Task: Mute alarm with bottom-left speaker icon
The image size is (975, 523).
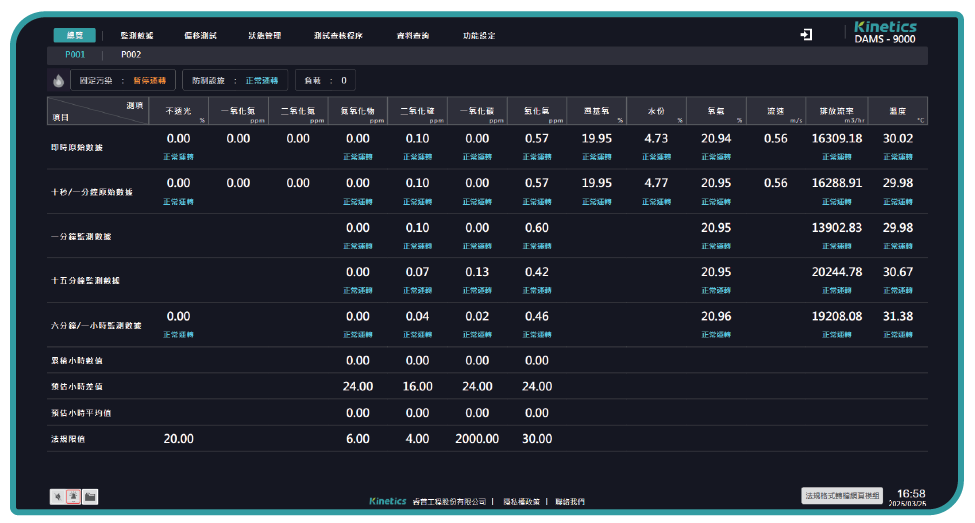Action: (58, 496)
